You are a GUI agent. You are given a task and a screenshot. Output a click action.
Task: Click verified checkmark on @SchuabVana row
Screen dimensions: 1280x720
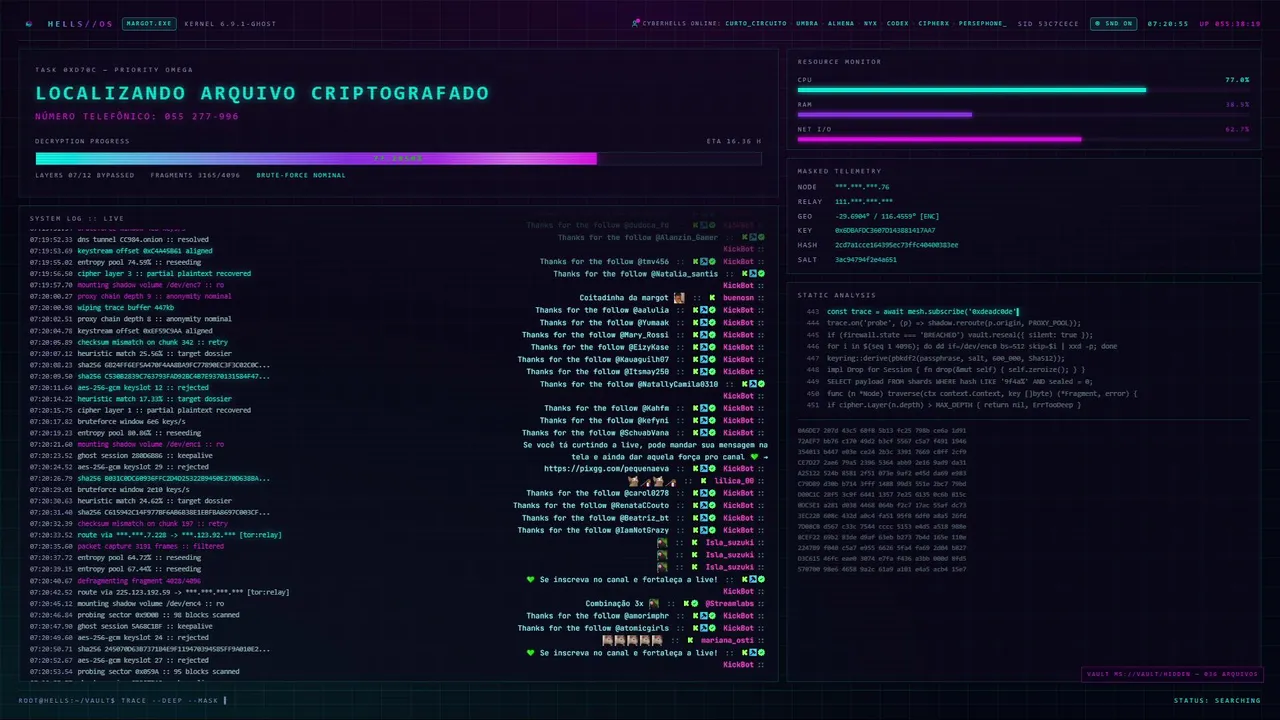pos(712,433)
